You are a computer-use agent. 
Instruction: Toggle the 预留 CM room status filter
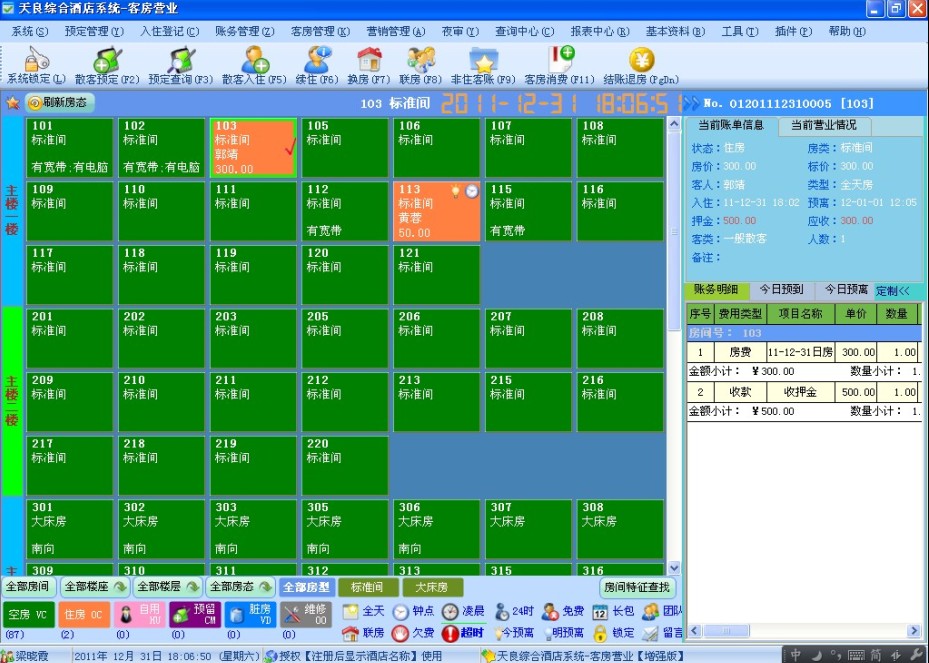coord(195,614)
